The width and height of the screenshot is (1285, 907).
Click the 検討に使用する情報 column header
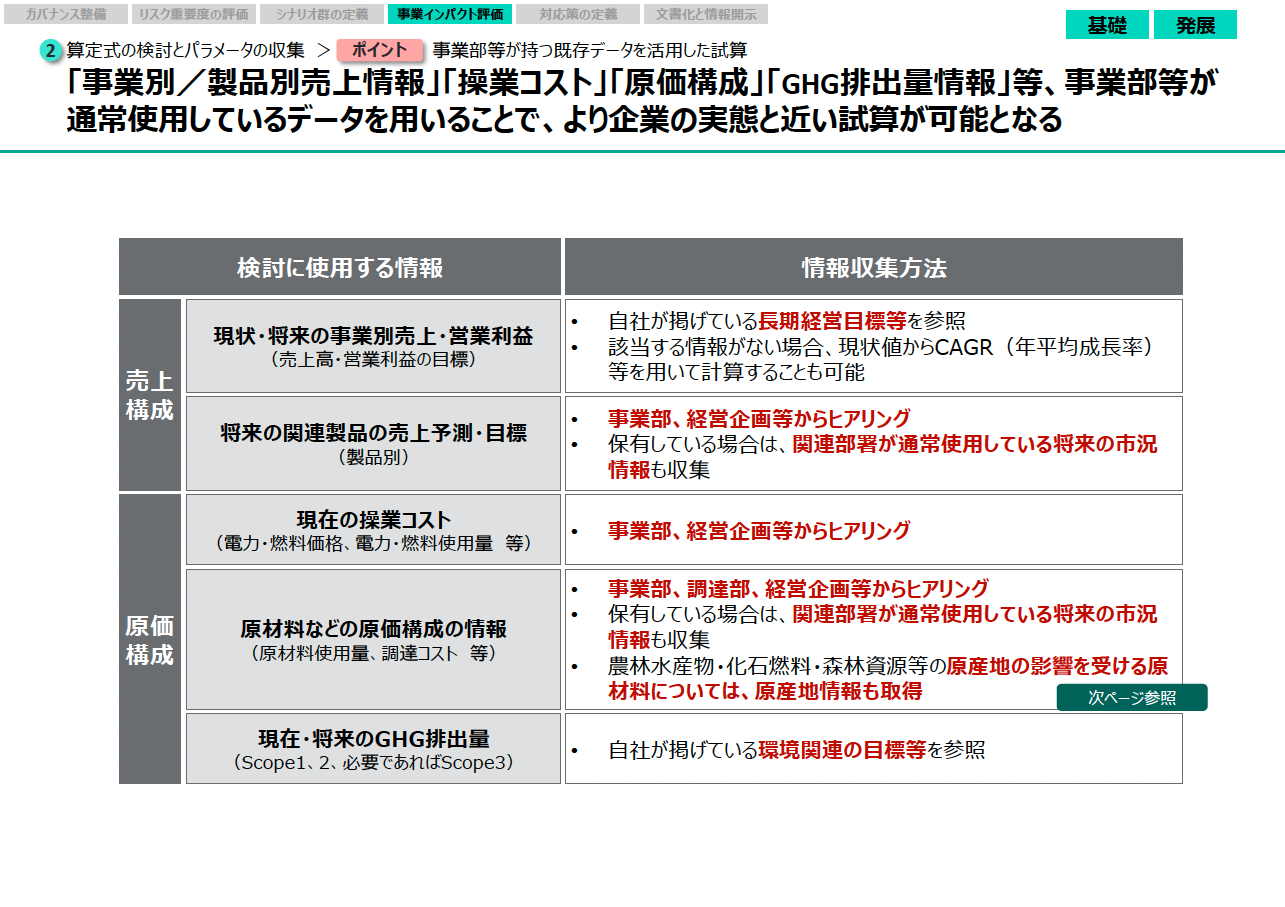(340, 267)
